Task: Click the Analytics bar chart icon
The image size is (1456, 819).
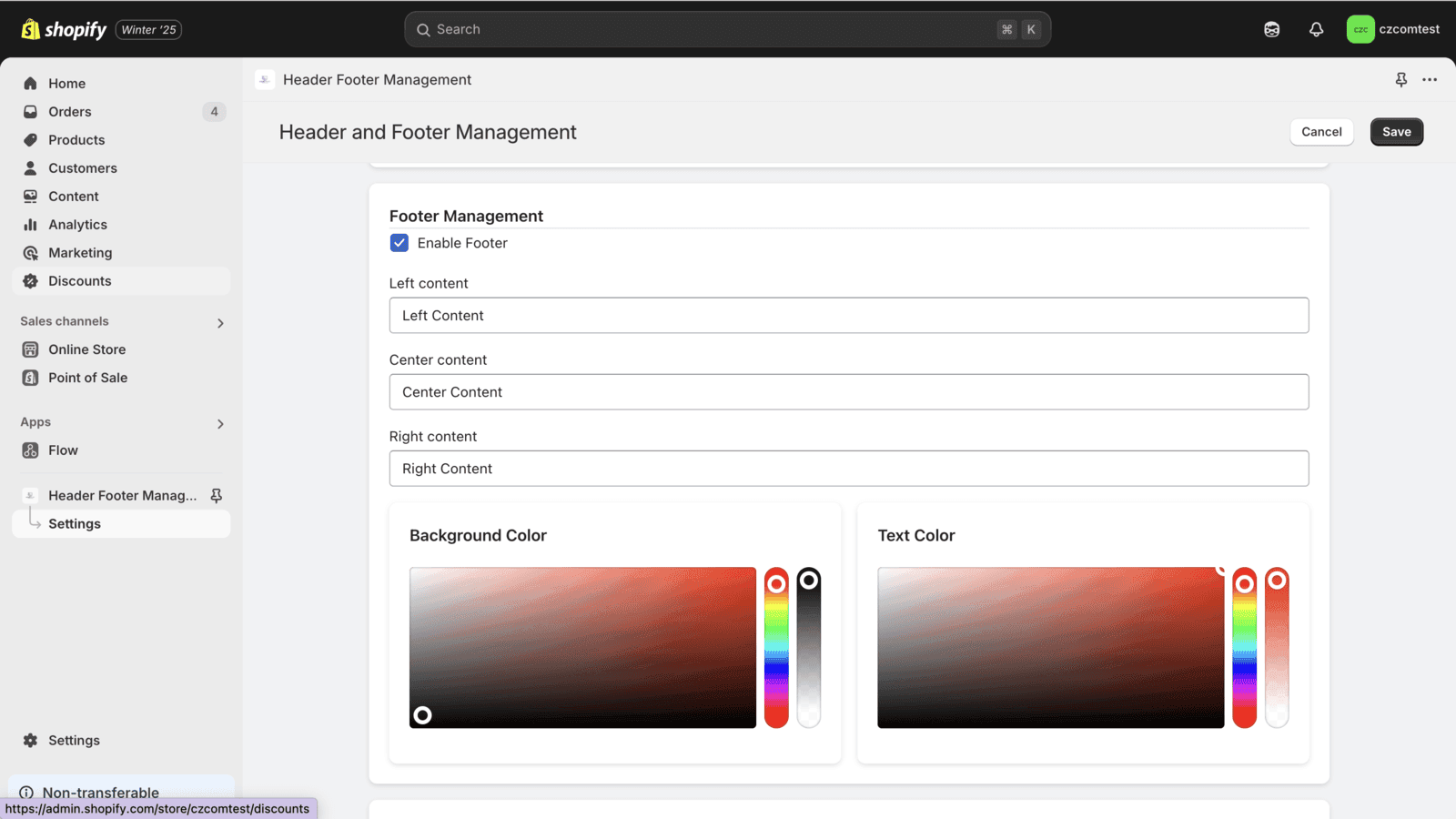Action: point(30,225)
